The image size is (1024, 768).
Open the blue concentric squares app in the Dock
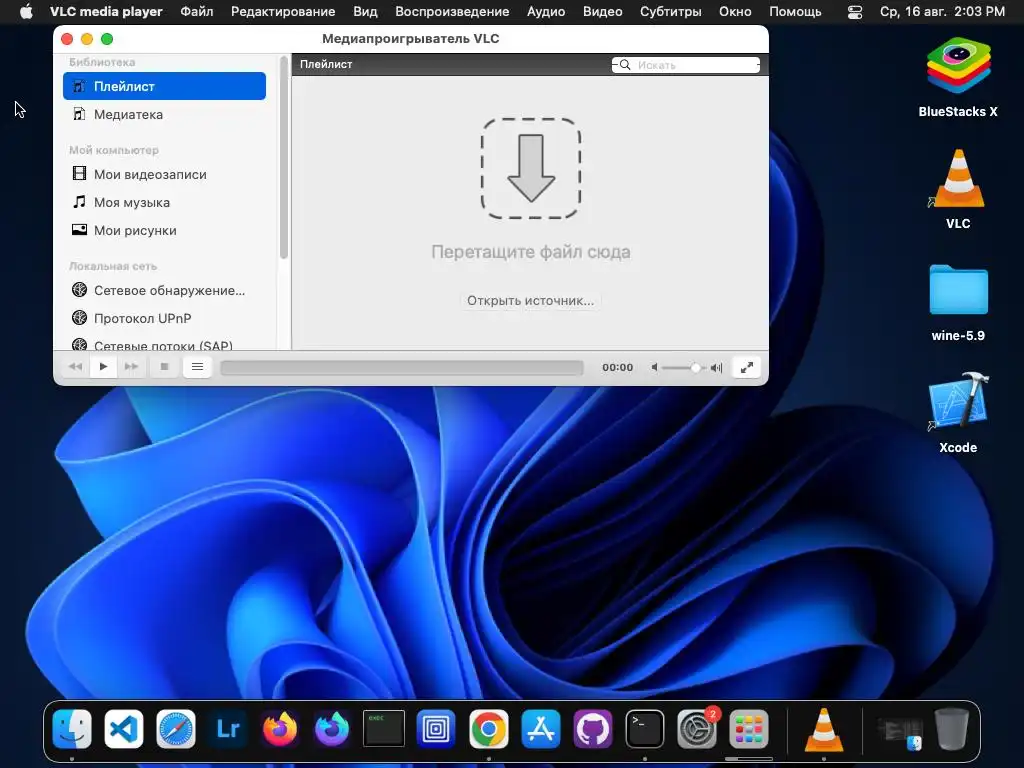[436, 729]
